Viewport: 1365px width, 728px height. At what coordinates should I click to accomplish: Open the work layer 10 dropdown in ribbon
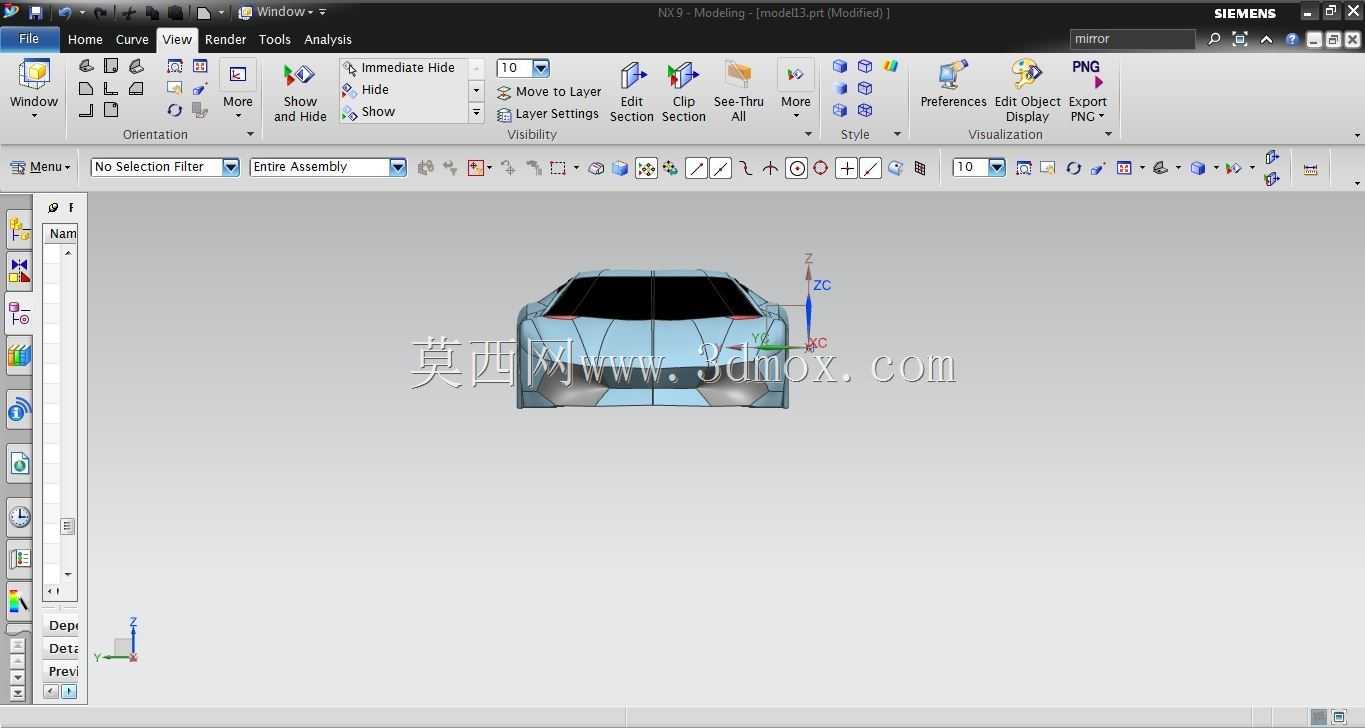click(541, 68)
